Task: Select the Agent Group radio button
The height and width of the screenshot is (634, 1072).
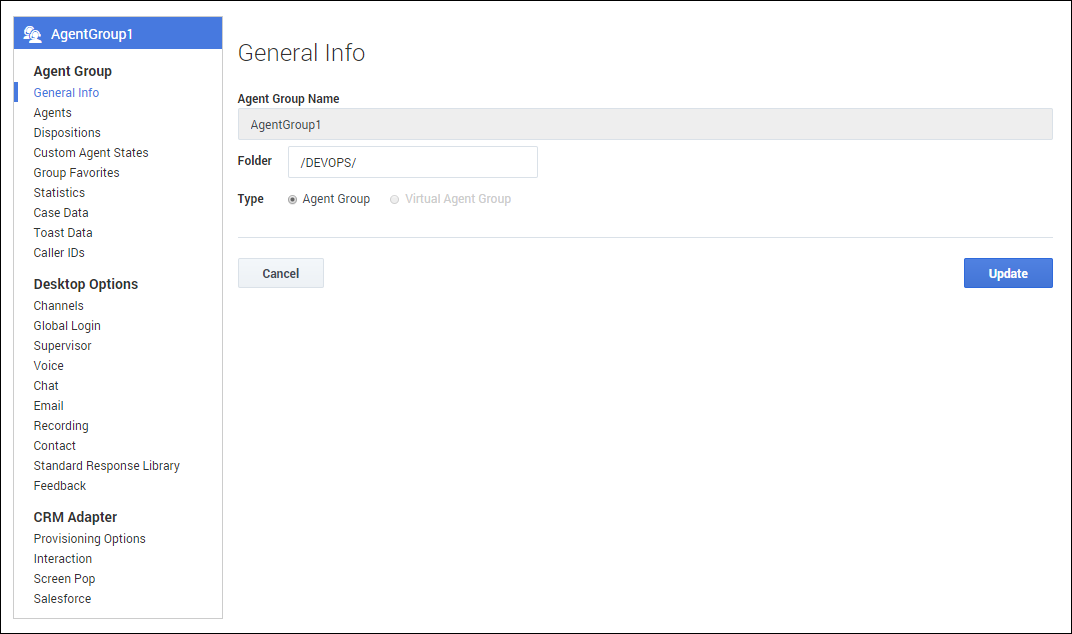Action: tap(293, 200)
